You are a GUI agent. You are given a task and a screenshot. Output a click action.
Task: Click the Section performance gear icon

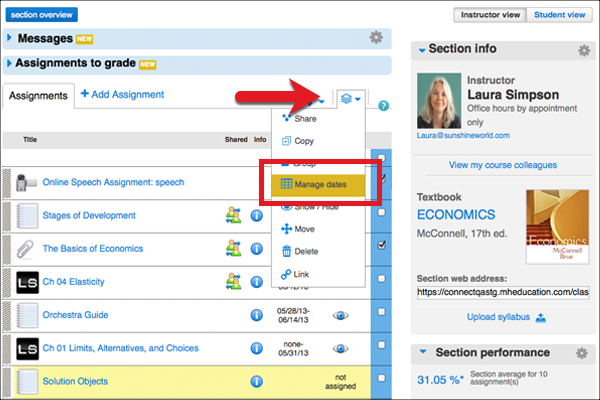coord(583,353)
